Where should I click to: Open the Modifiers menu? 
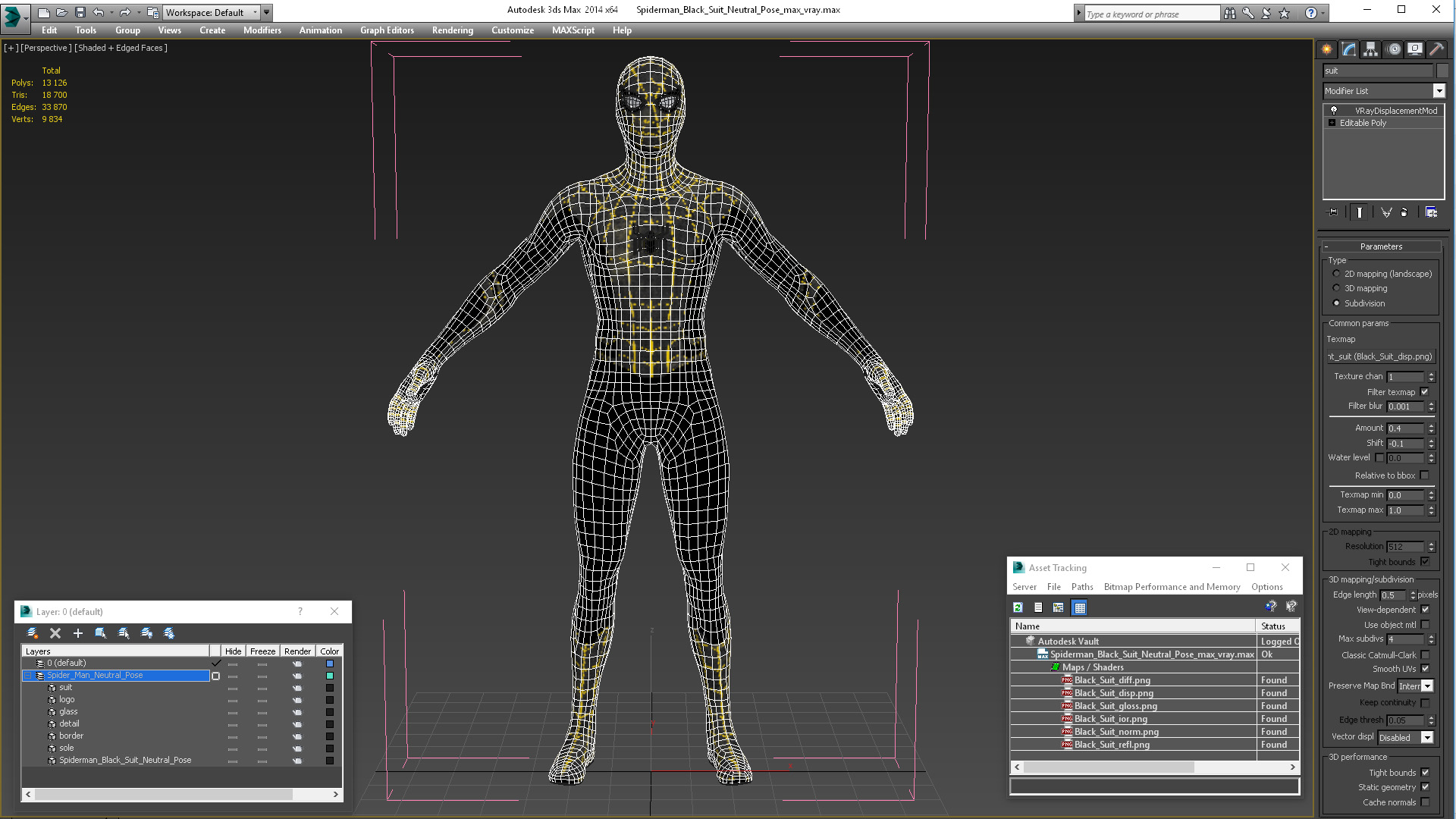(x=262, y=30)
